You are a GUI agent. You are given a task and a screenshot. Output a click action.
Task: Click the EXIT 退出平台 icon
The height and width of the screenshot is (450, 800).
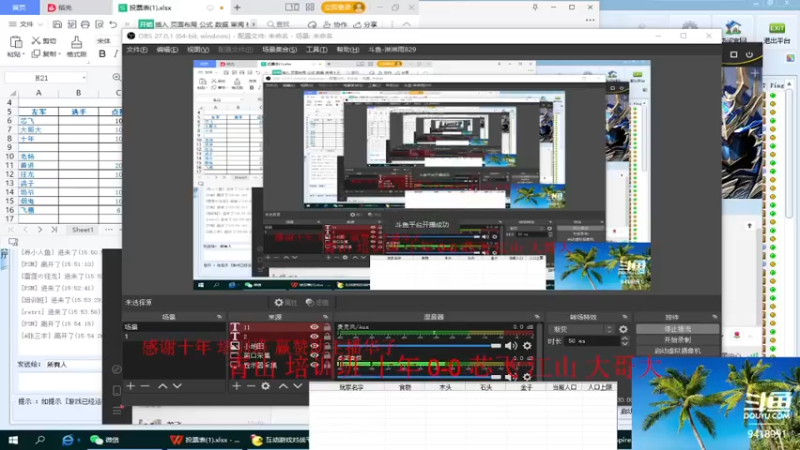click(777, 33)
